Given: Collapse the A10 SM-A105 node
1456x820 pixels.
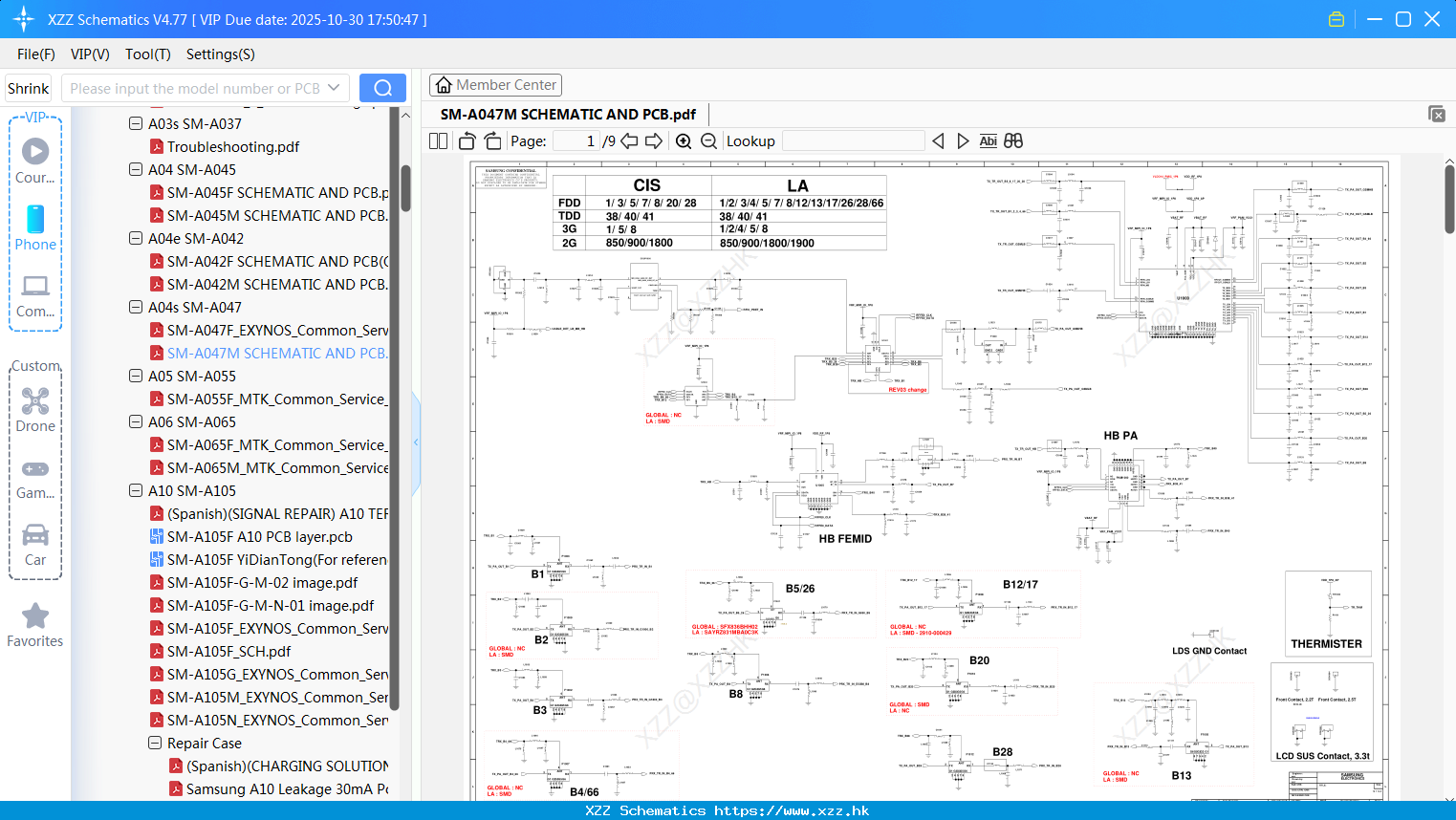Looking at the screenshot, I should [136, 490].
